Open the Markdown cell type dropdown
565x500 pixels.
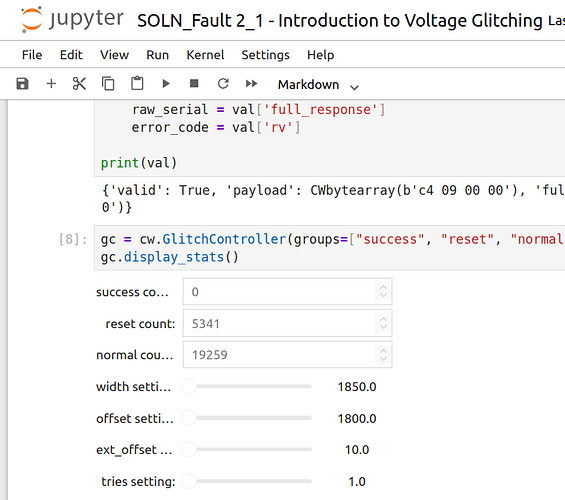318,85
